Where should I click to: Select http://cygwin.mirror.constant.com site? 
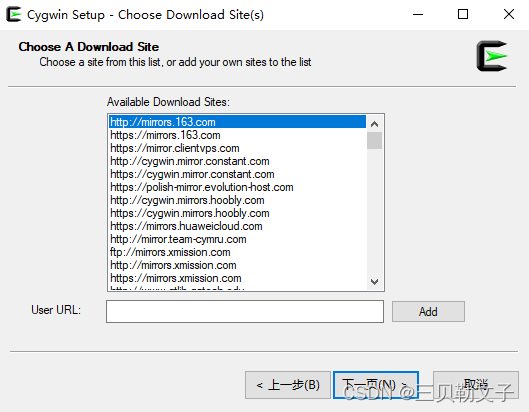point(238,161)
